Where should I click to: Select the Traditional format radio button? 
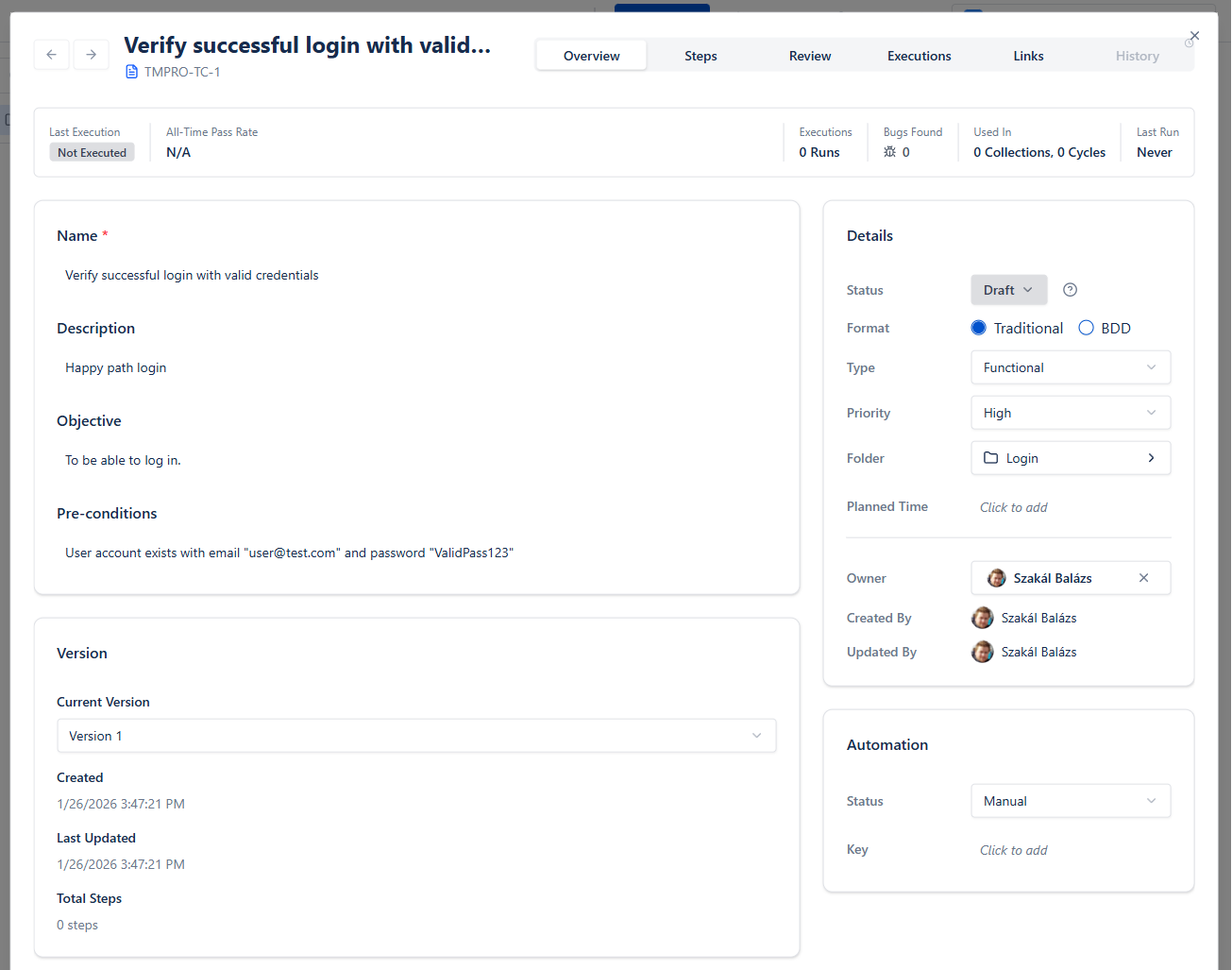tap(978, 328)
